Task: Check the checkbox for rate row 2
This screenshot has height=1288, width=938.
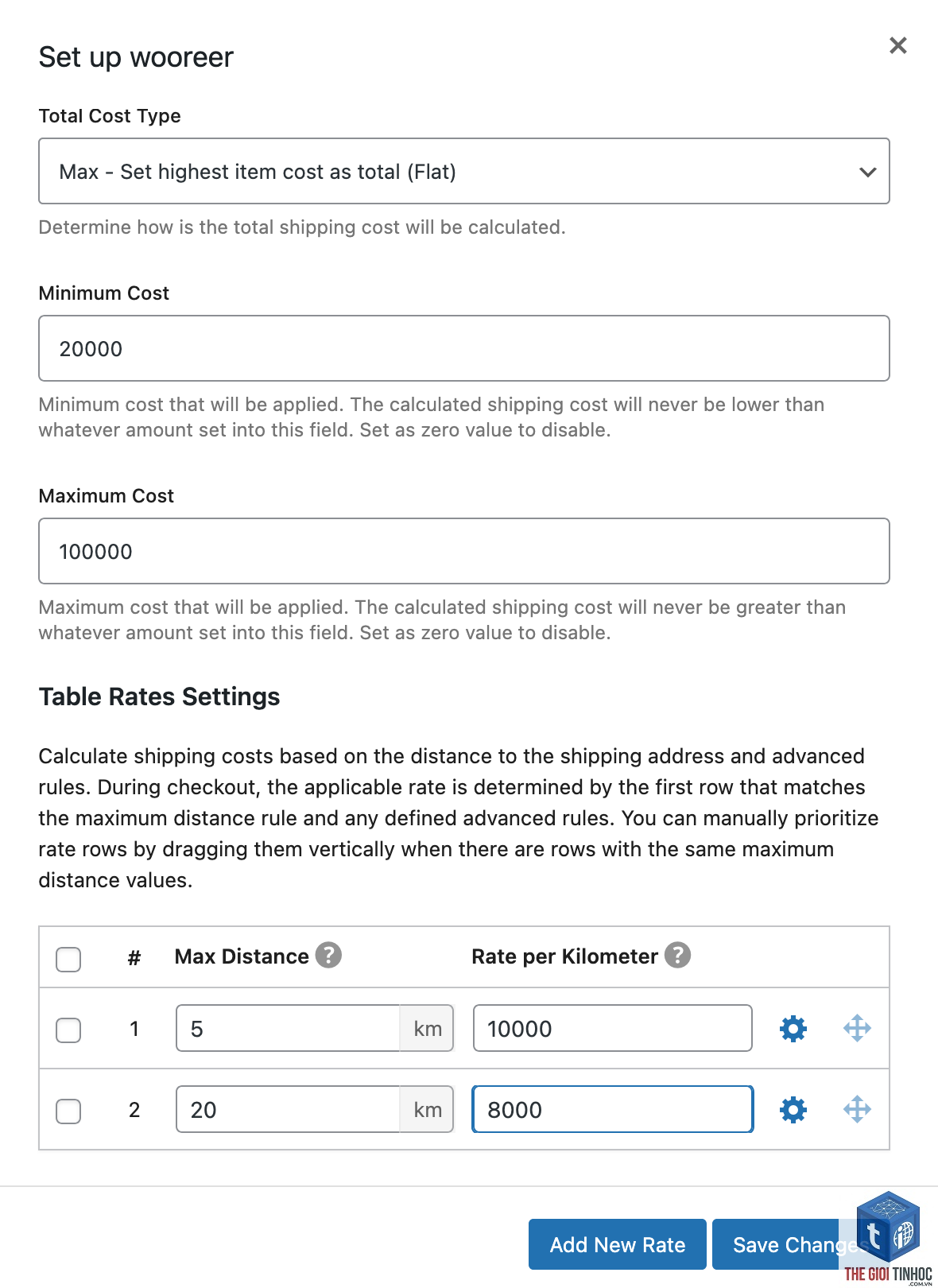Action: pos(68,1111)
